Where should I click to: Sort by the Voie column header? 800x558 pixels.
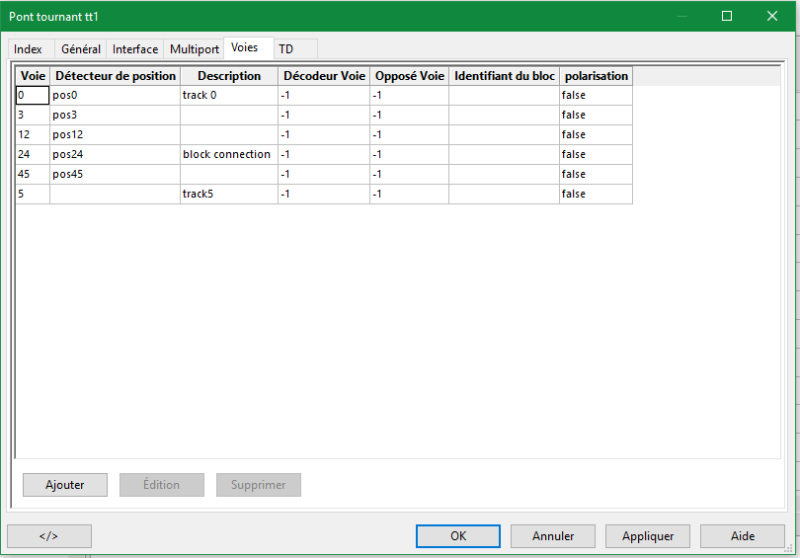click(33, 76)
